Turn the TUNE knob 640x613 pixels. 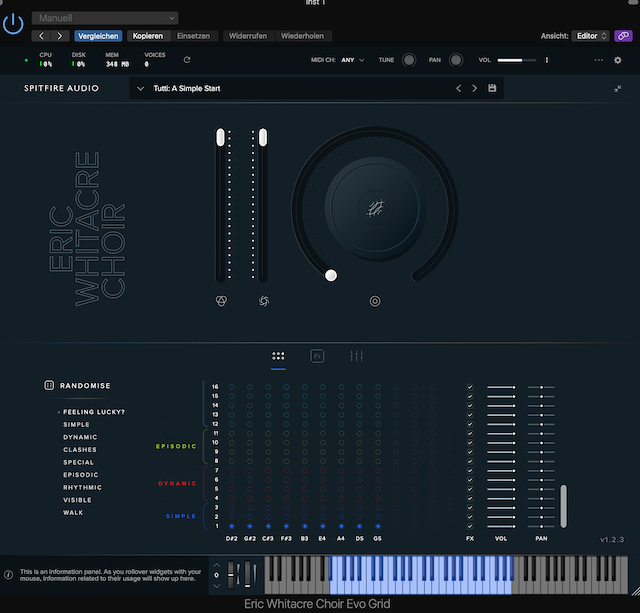pyautogui.click(x=409, y=60)
